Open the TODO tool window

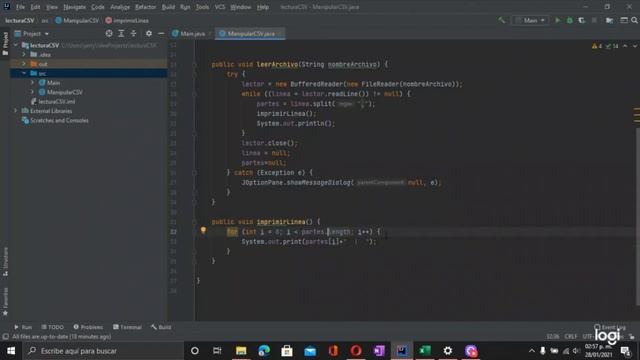pyautogui.click(x=53, y=327)
